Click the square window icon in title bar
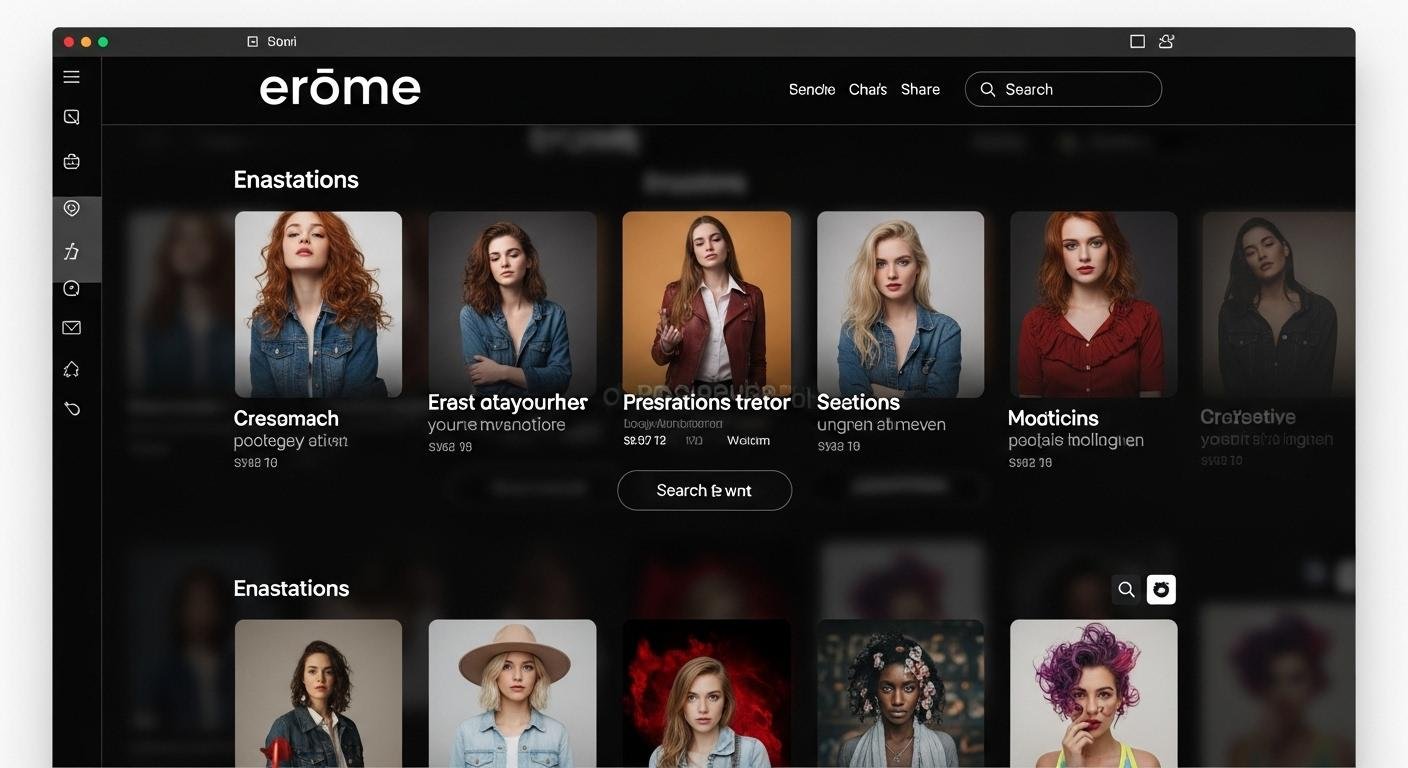 [x=1137, y=41]
